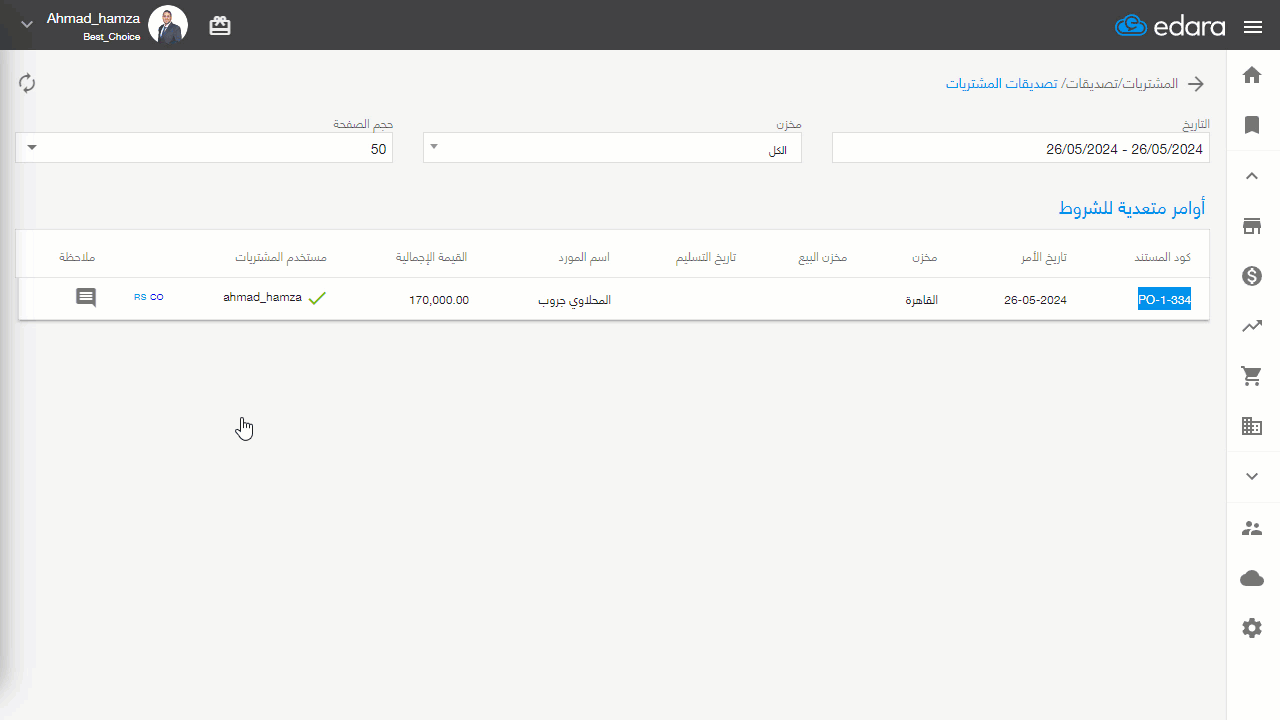Image resolution: width=1280 pixels, height=720 pixels.
Task: Open document code PO-1-334
Action: (1165, 300)
